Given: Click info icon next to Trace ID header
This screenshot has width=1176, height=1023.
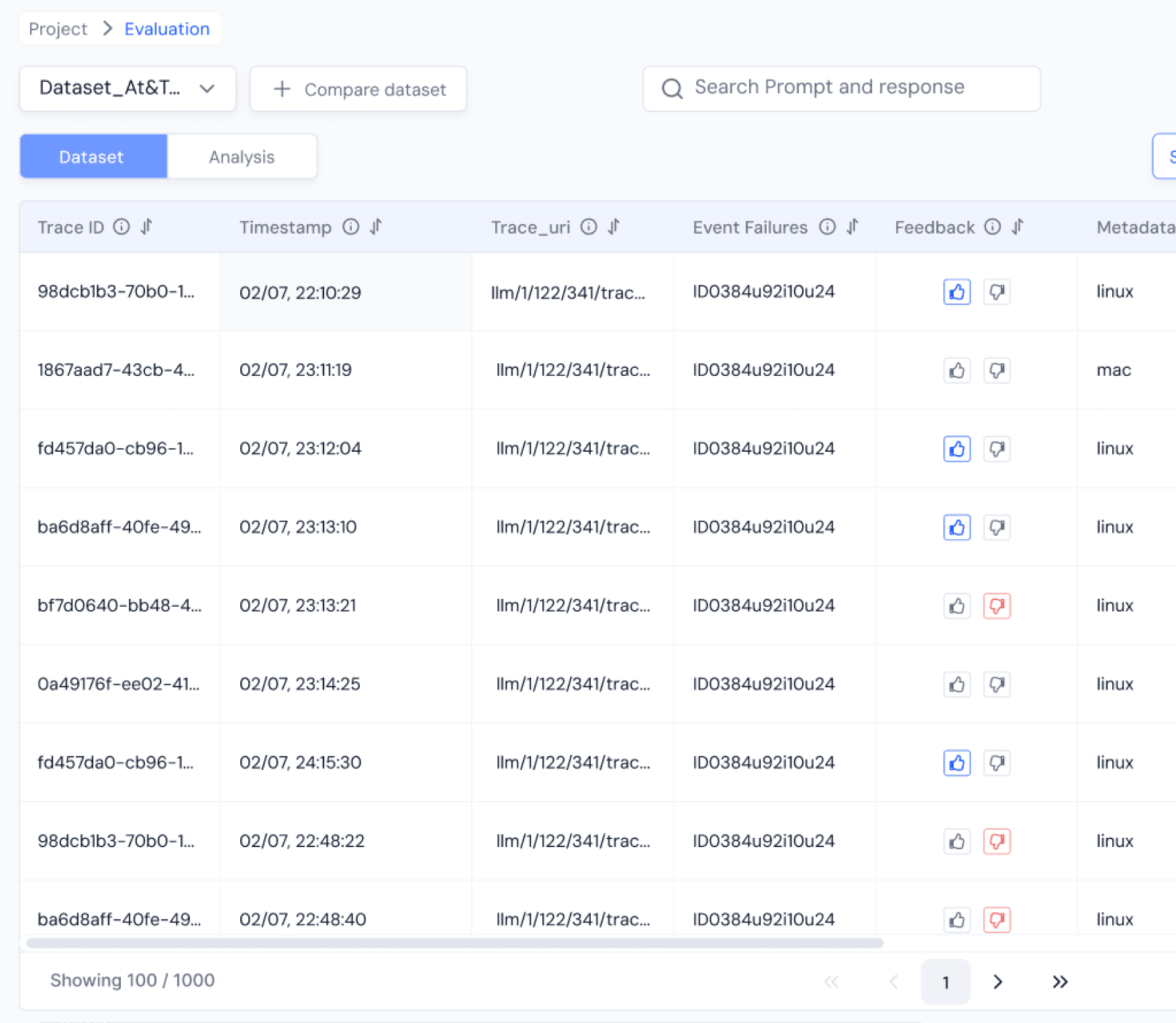Looking at the screenshot, I should coord(121,227).
